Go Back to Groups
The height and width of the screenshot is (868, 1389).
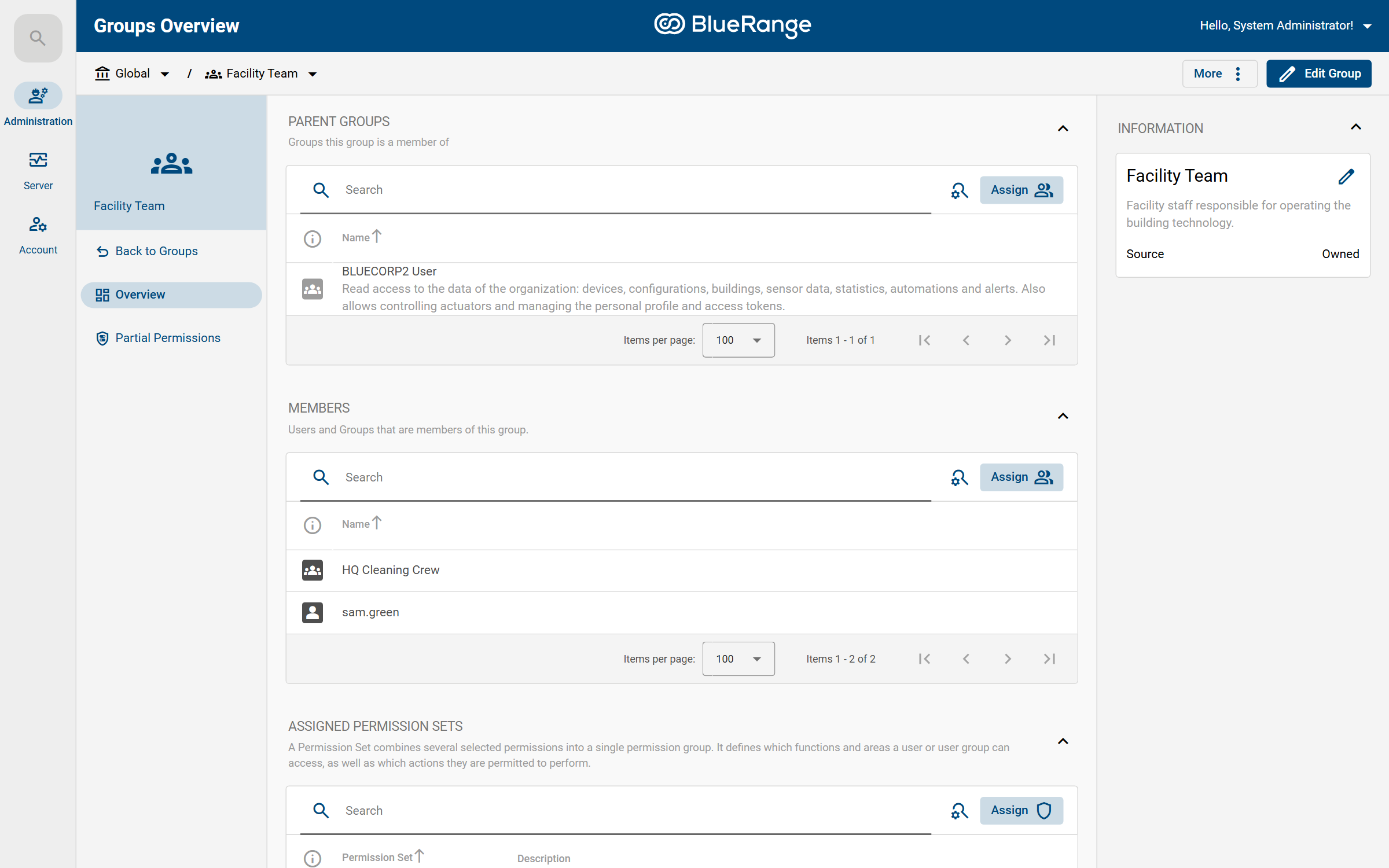(x=147, y=251)
